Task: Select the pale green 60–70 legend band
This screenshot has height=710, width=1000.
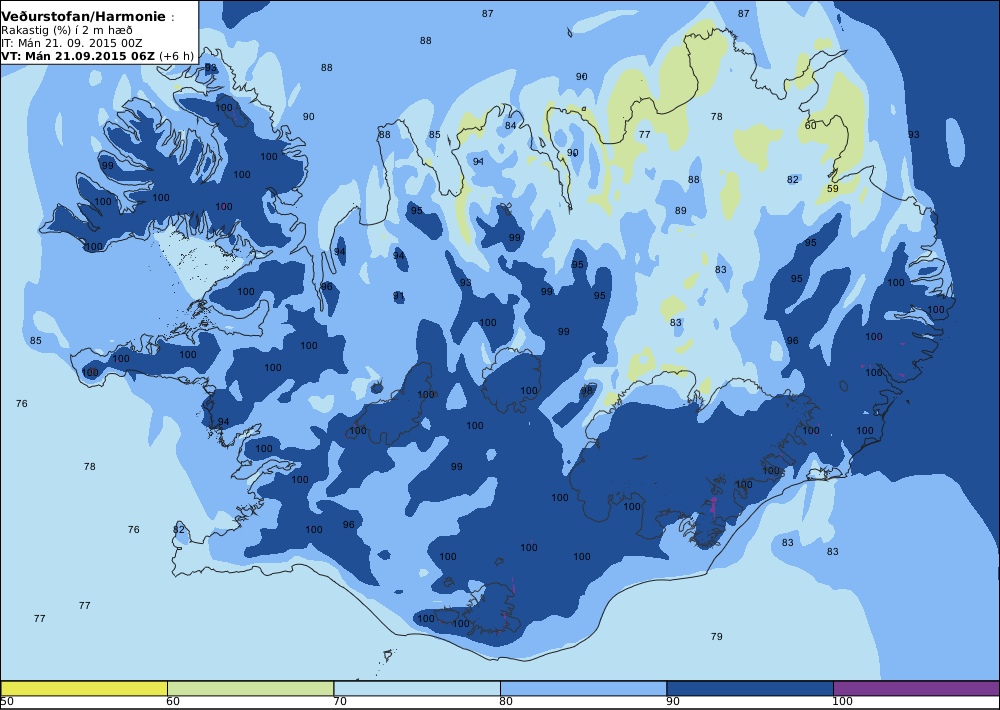Action: point(251,688)
